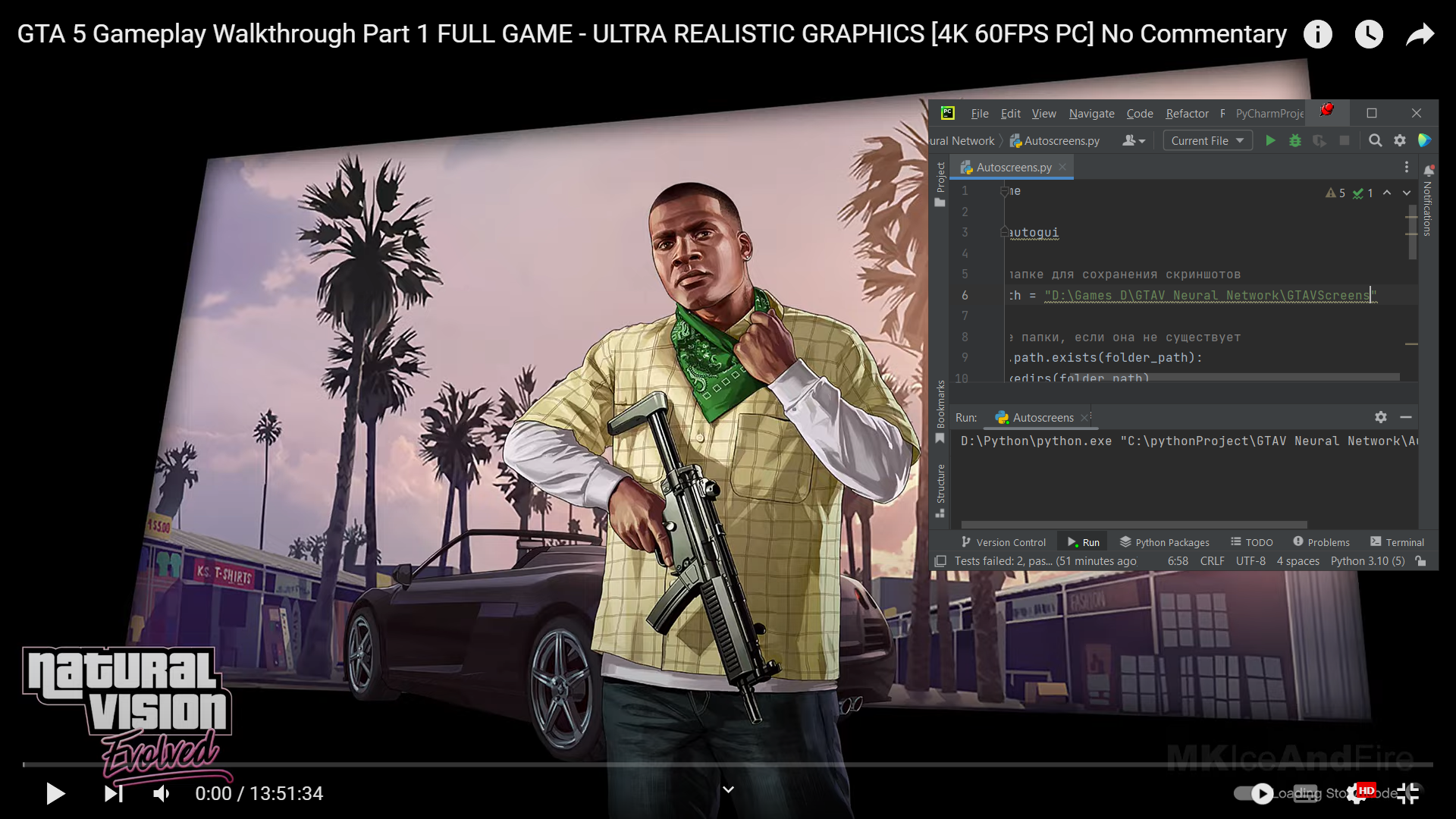
Task: Open the Current File run configuration dropdown
Action: (x=1207, y=140)
